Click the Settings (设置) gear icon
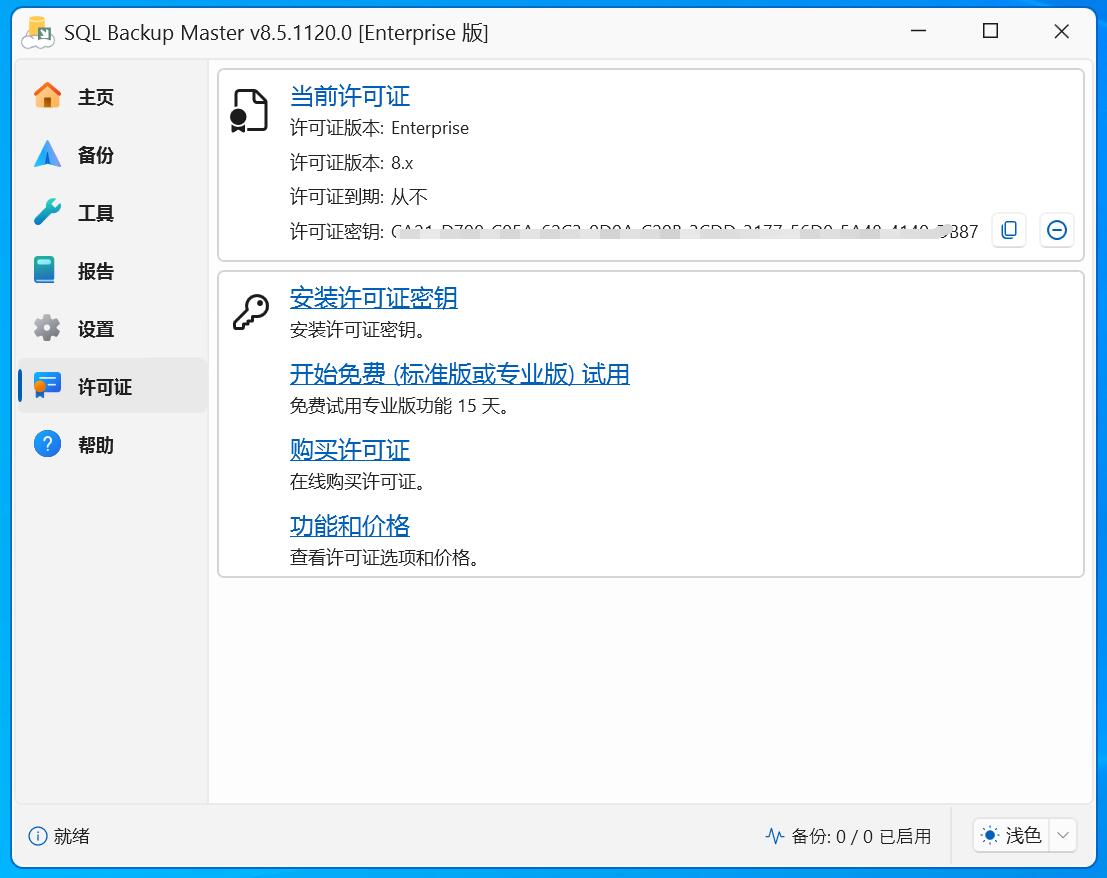This screenshot has height=878, width=1107. (47, 327)
